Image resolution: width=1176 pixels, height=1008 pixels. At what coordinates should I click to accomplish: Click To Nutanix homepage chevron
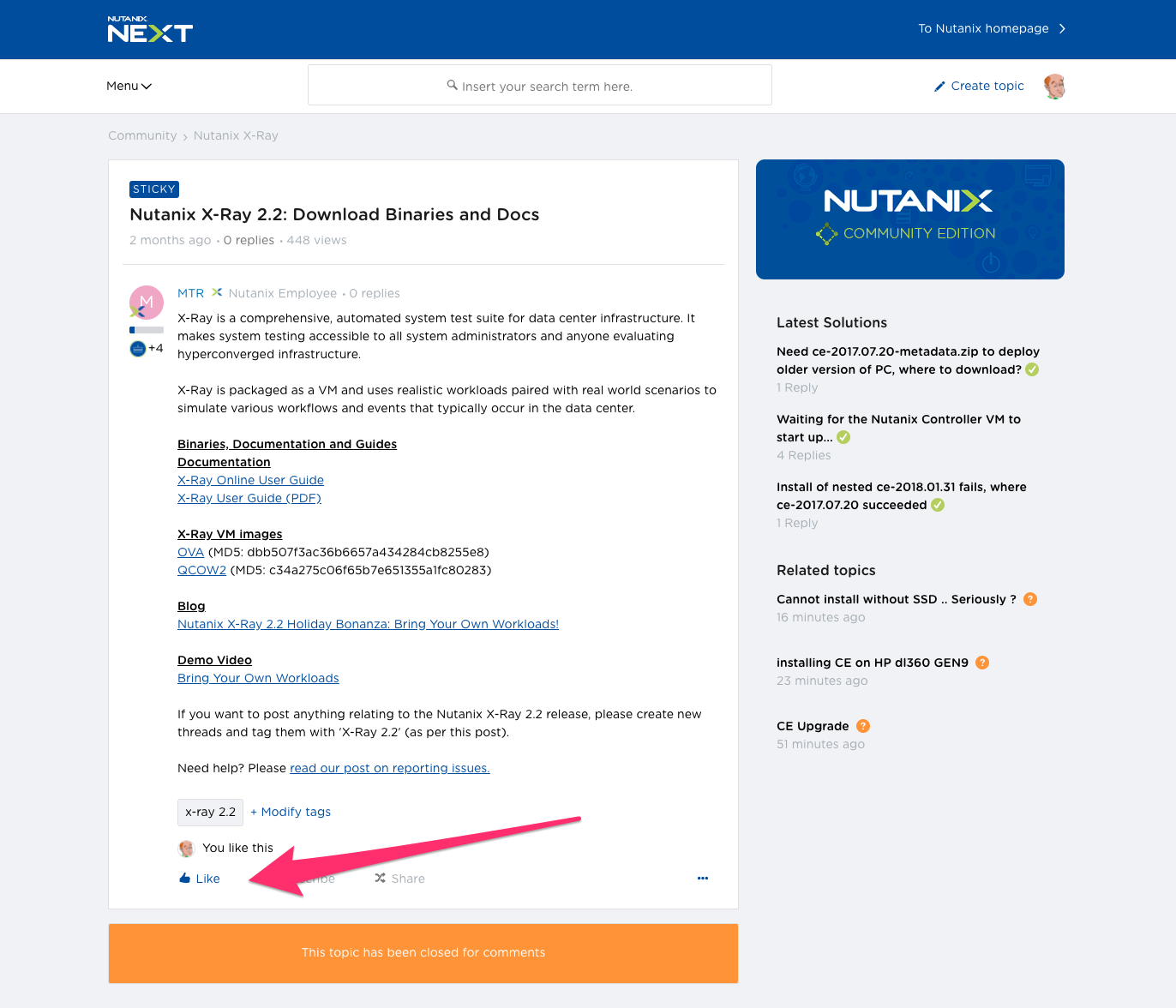(x=1062, y=28)
